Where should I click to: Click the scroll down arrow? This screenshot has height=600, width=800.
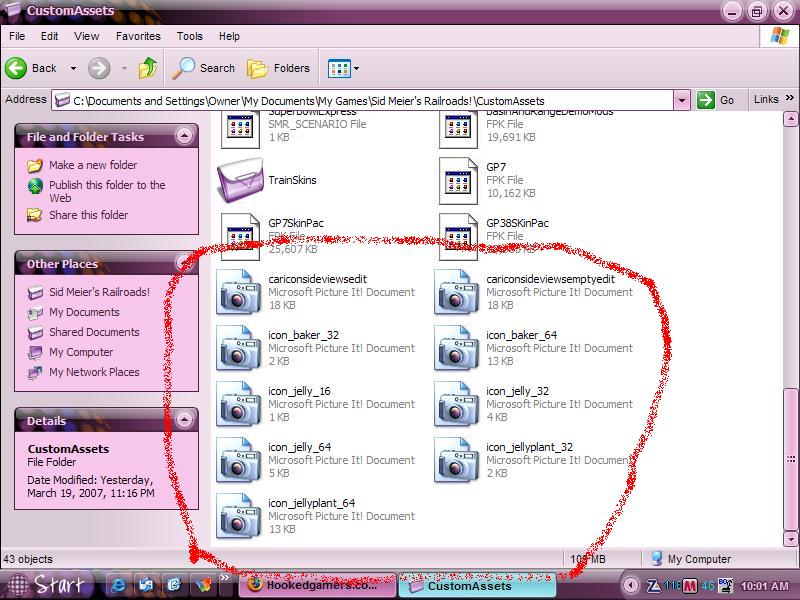[x=790, y=538]
